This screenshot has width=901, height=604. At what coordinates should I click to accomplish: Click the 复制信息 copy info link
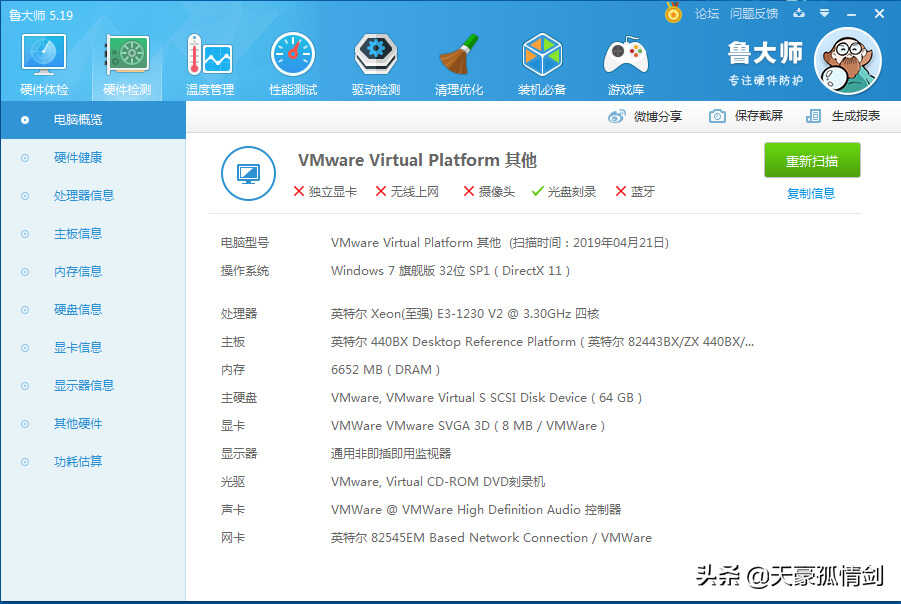[x=811, y=194]
